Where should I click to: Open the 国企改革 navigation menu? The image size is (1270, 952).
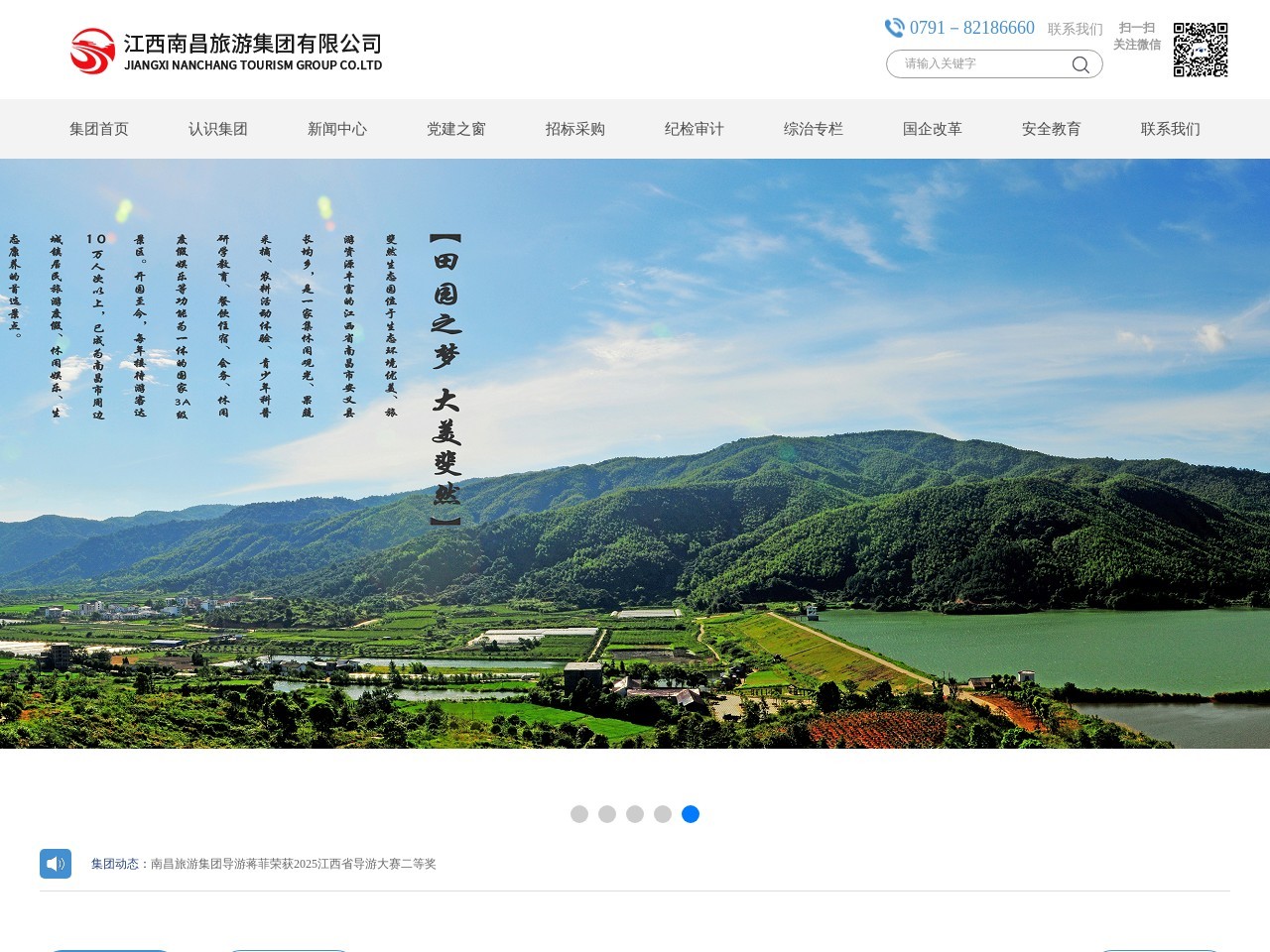[x=934, y=129]
